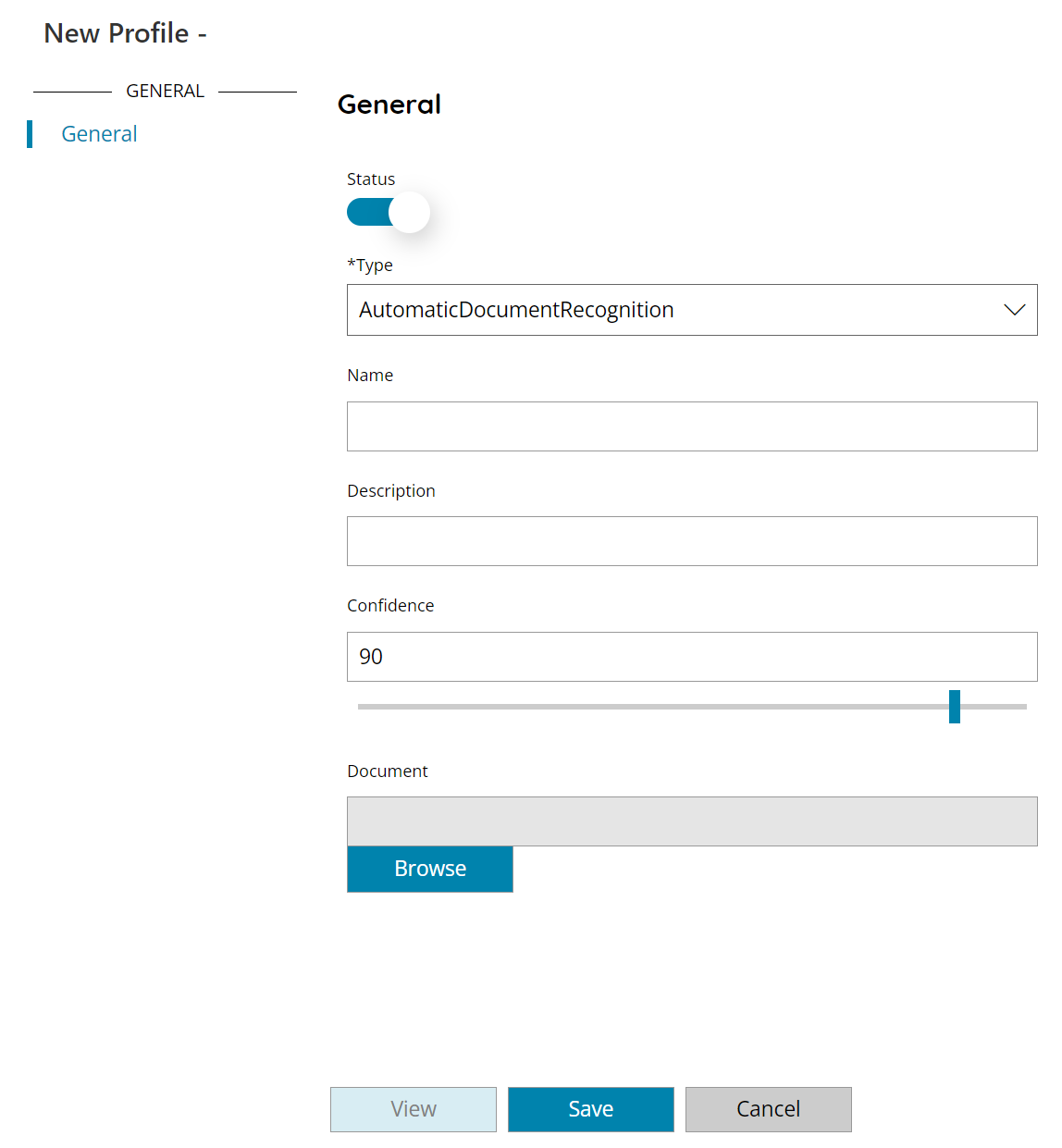Viewport: 1062px width, 1148px height.
Task: Click the Type dropdown chevron arrow
Action: [x=1014, y=310]
